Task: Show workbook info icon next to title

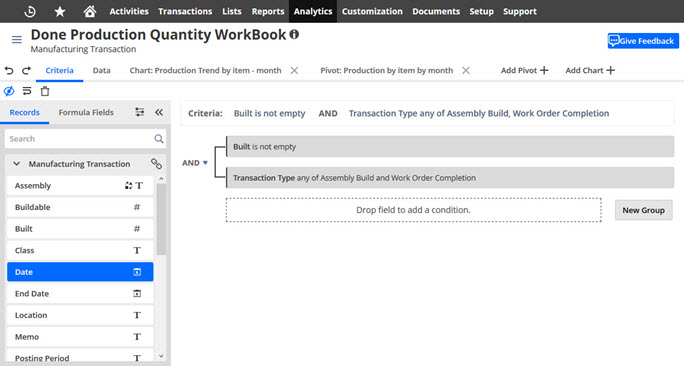Action: [294, 34]
